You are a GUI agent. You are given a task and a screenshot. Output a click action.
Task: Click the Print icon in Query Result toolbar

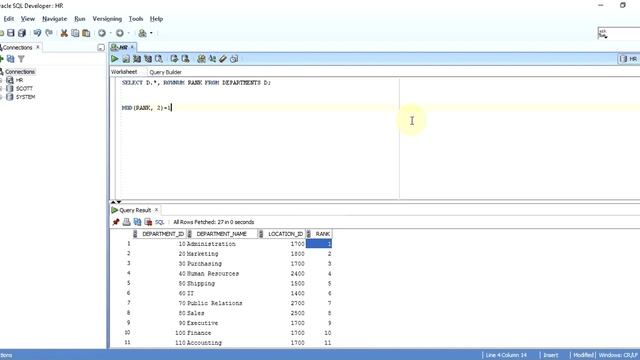click(x=127, y=222)
